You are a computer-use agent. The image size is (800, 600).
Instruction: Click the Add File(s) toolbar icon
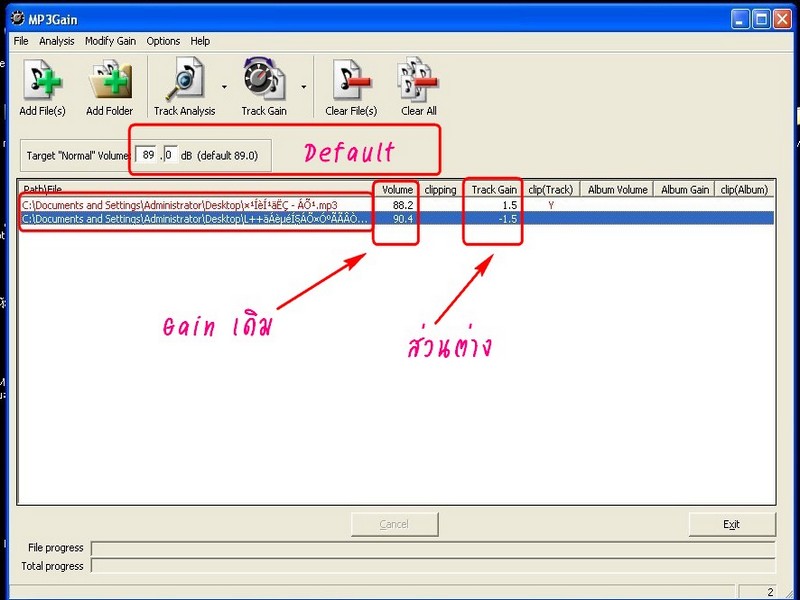coord(42,80)
